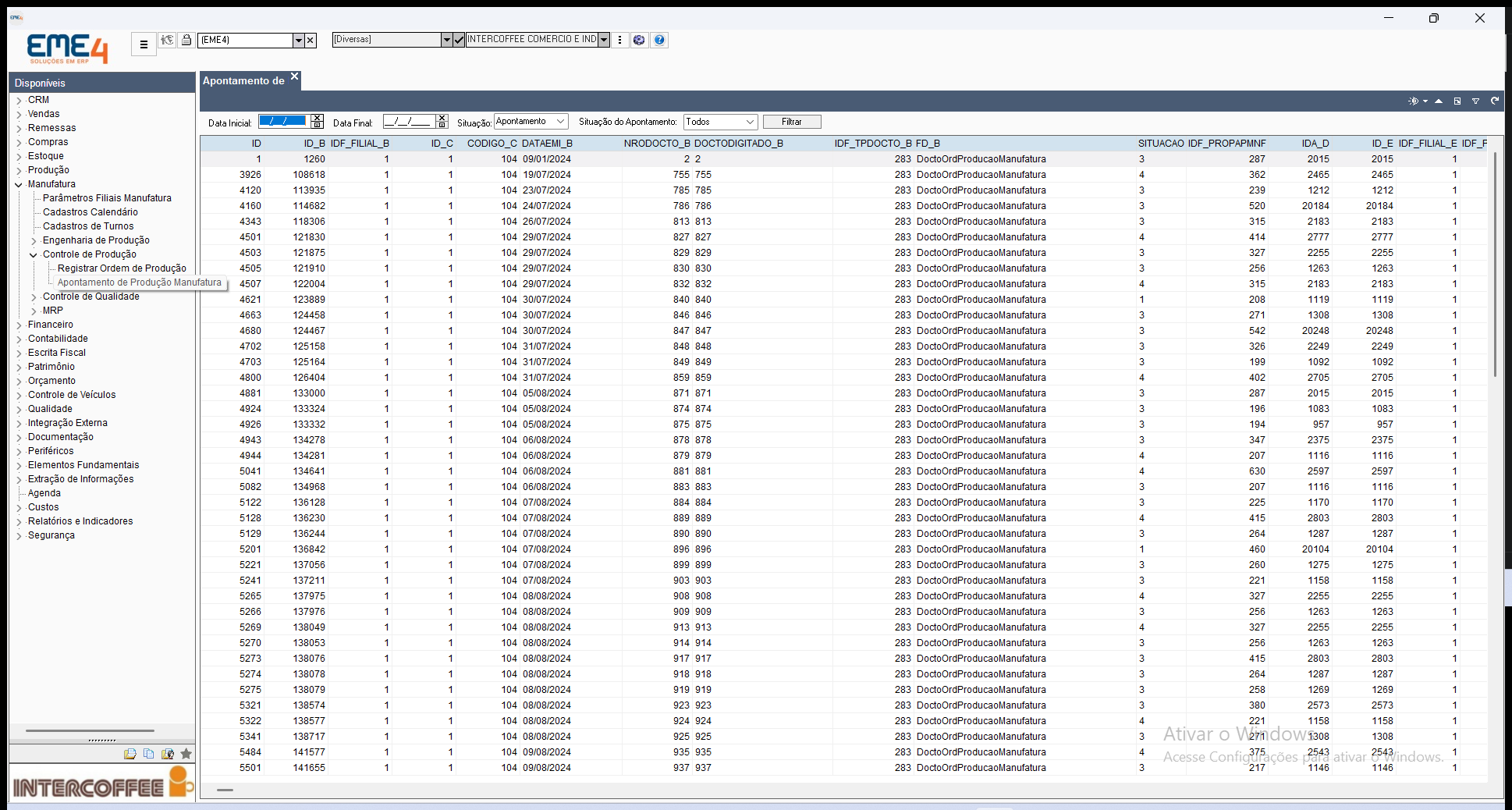Open the Situação do Apontamento Todos dropdown

(750, 122)
